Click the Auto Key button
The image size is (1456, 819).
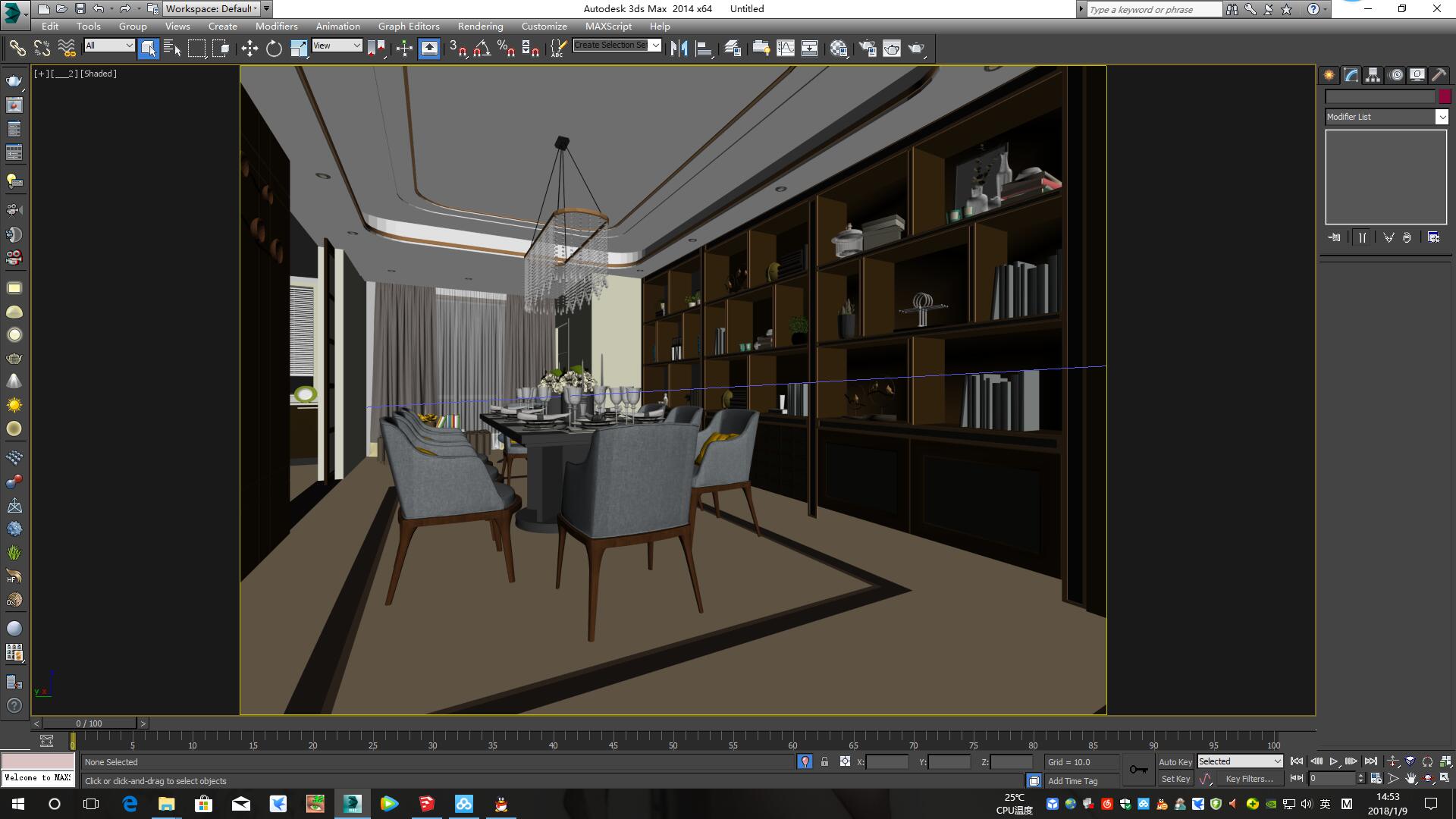pos(1175,761)
